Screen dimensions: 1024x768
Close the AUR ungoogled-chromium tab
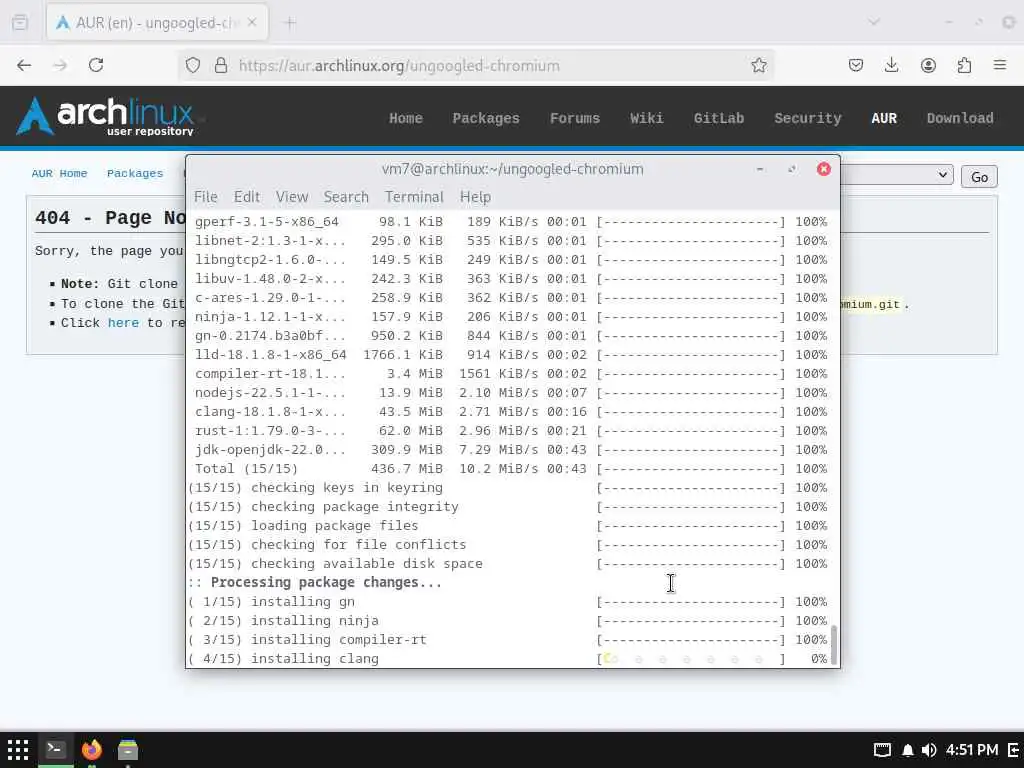point(252,23)
